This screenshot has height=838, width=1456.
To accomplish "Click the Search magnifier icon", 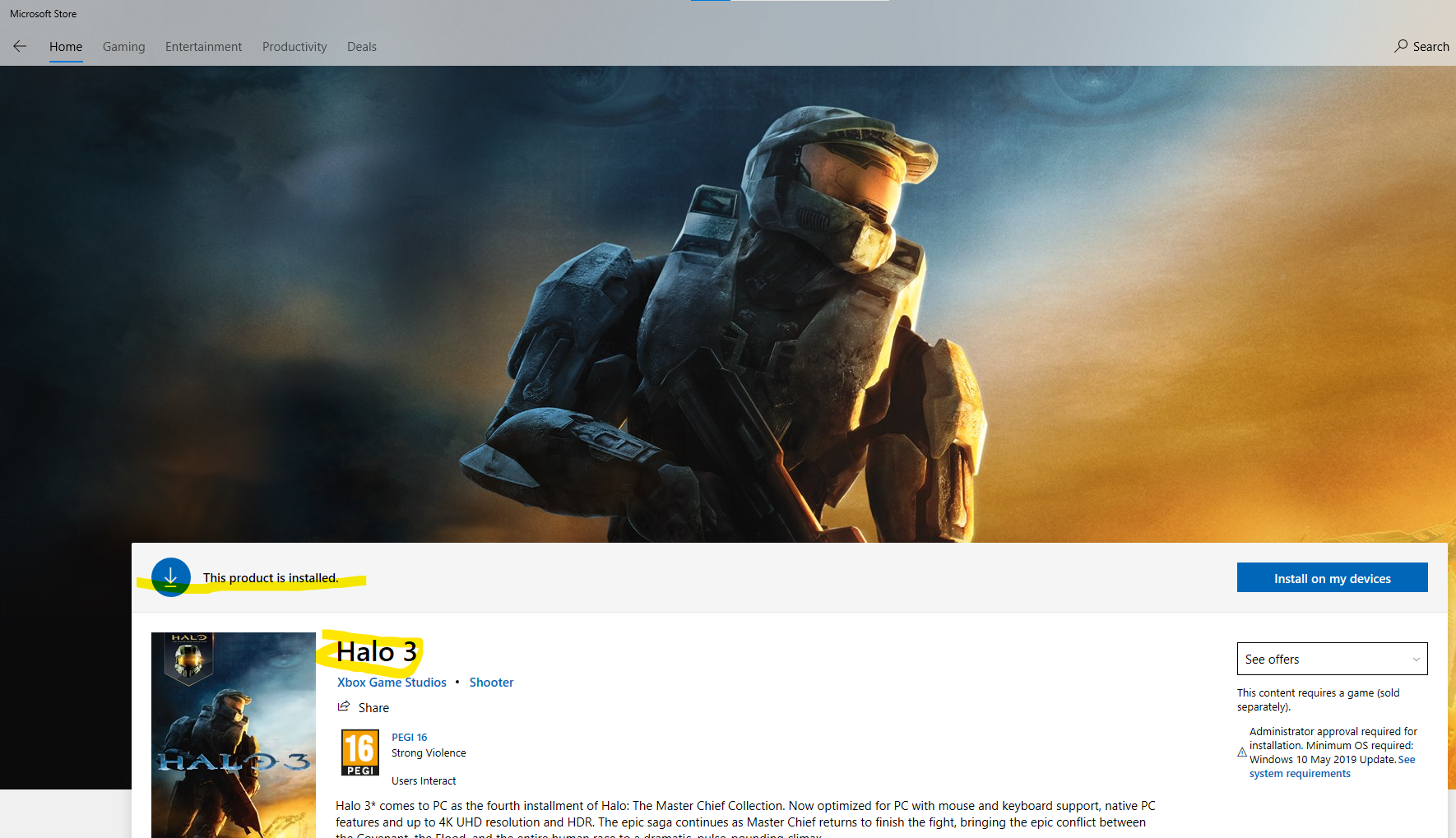I will 1401,46.
